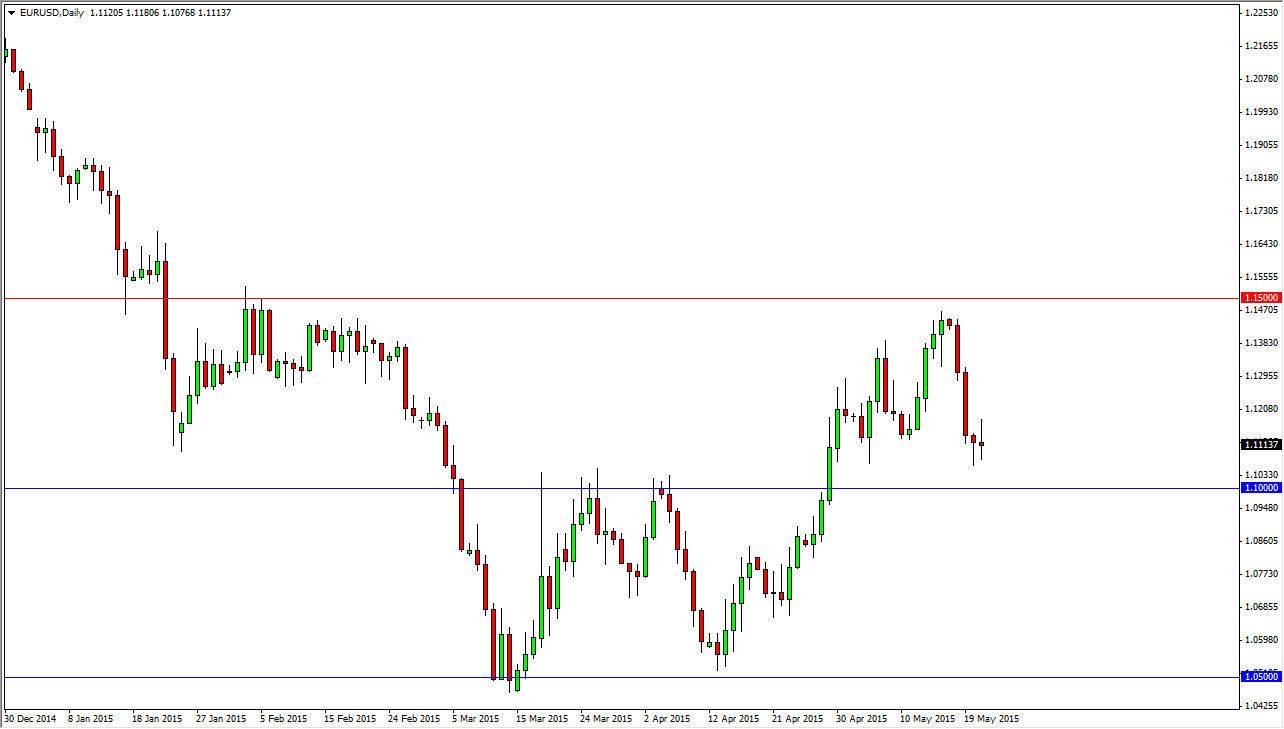The width and height of the screenshot is (1284, 729).
Task: Click the 1.16430 price axis label
Action: (x=1262, y=244)
